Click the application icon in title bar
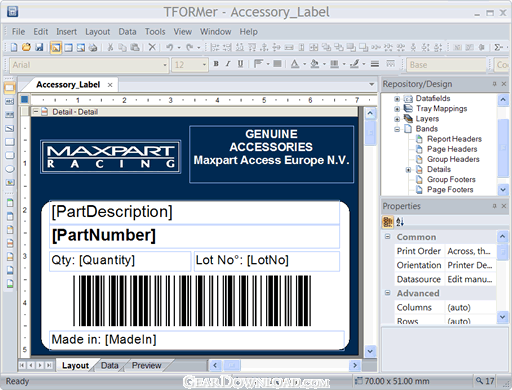This screenshot has height=390, width=512. click(x=13, y=12)
